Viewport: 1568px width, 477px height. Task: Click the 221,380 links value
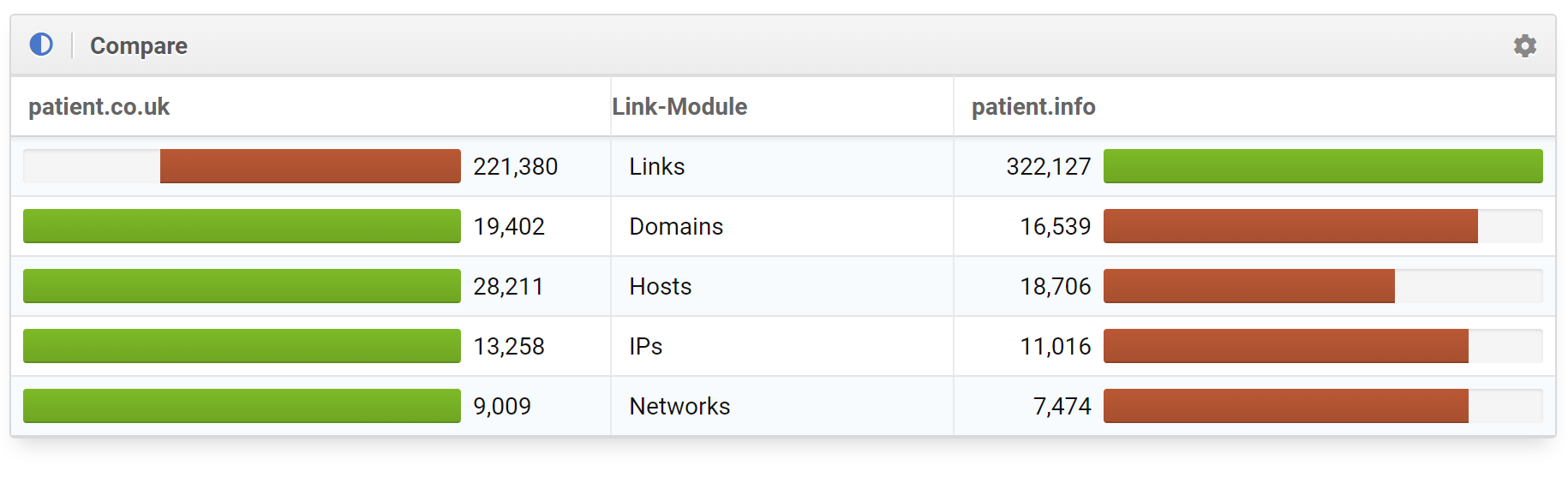[515, 167]
